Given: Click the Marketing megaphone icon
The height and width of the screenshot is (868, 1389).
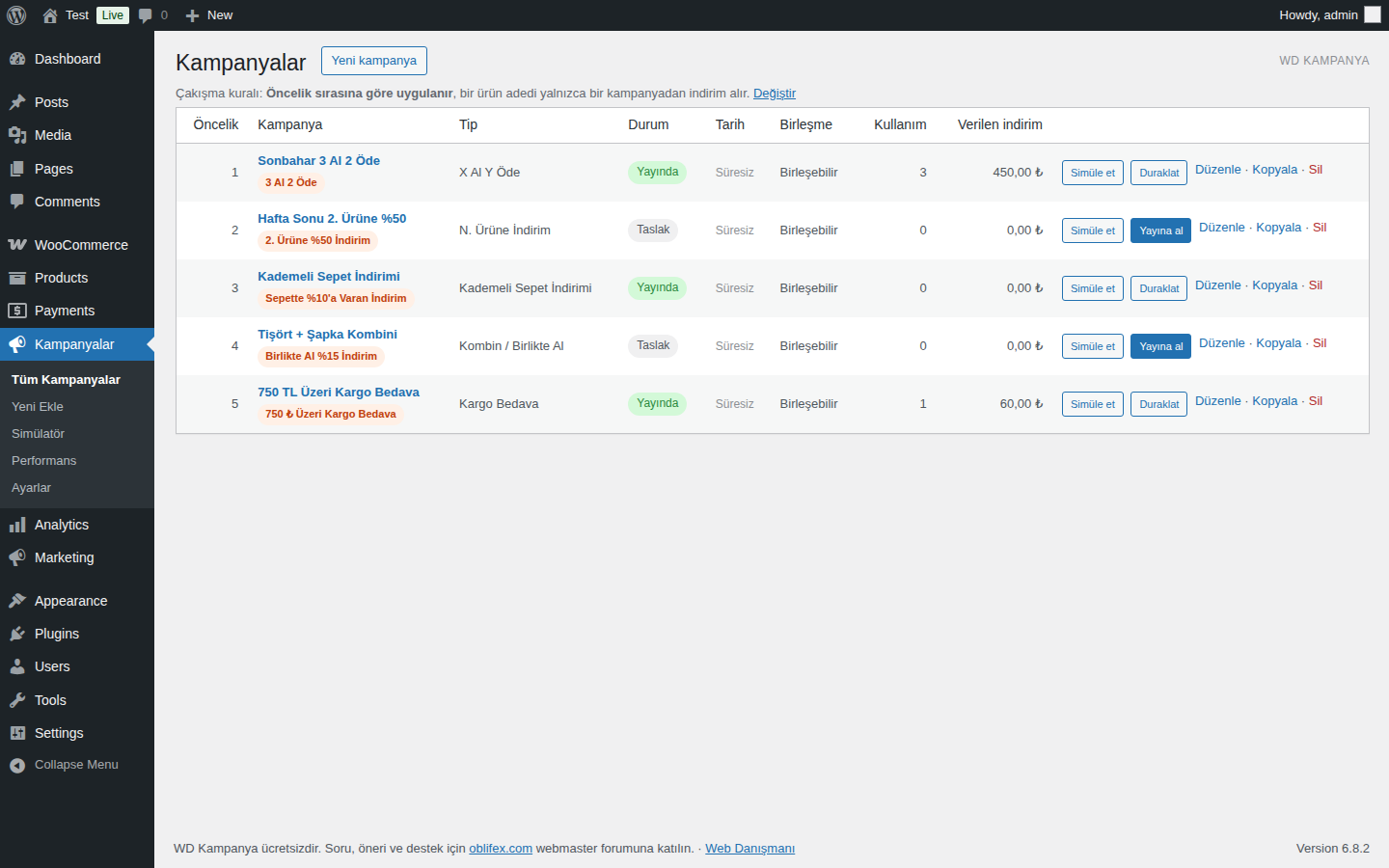Looking at the screenshot, I should click(x=17, y=557).
